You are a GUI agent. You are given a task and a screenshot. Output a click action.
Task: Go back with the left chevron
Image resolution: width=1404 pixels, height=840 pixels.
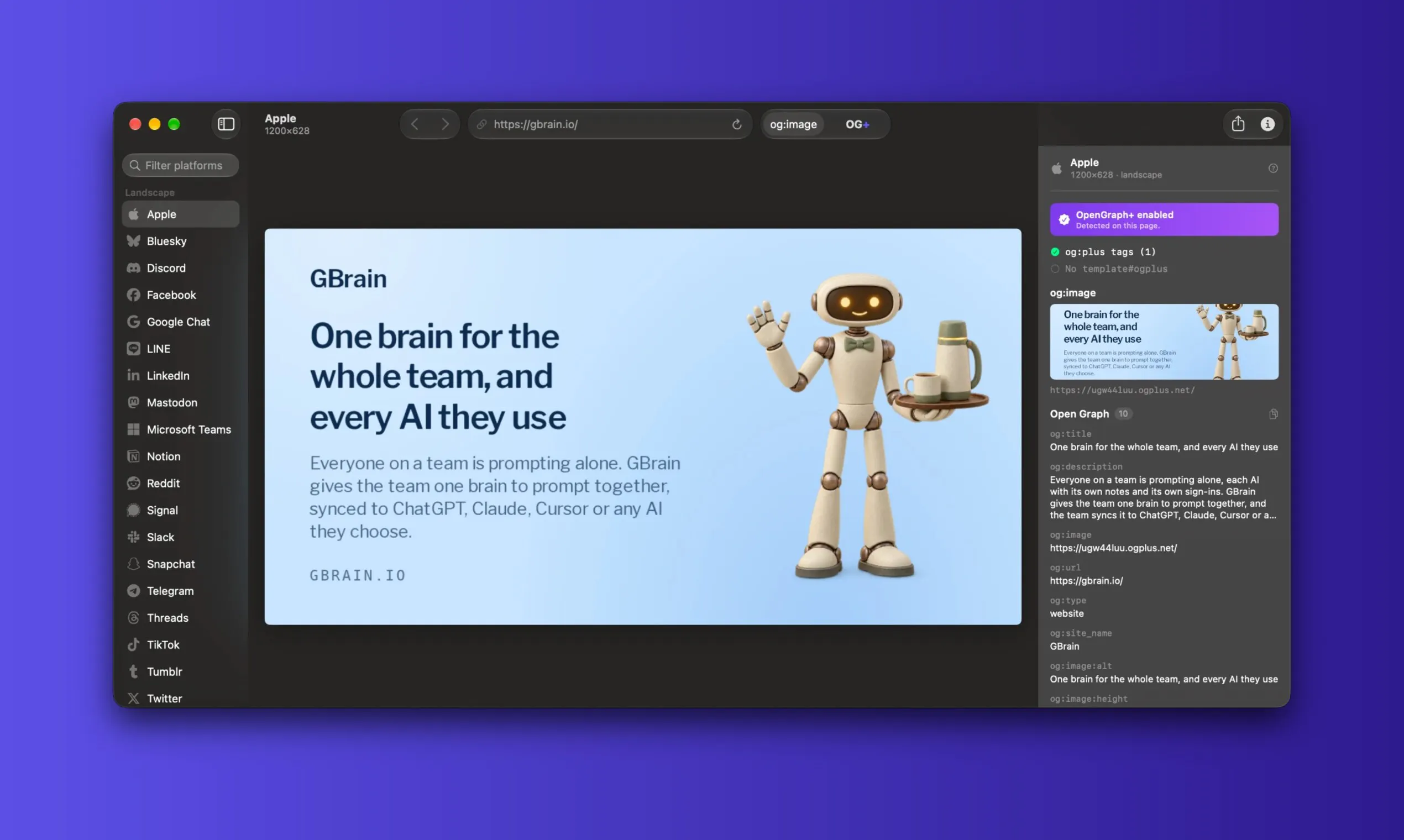click(x=415, y=124)
